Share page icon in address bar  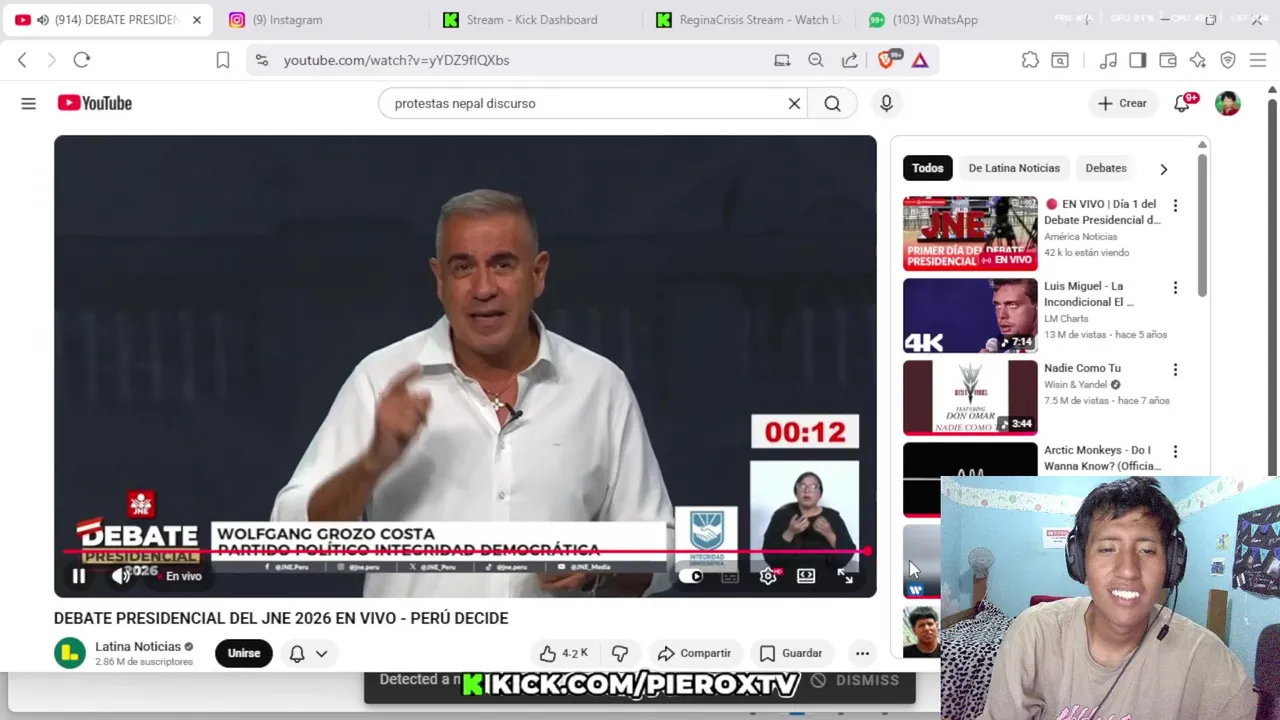click(850, 60)
